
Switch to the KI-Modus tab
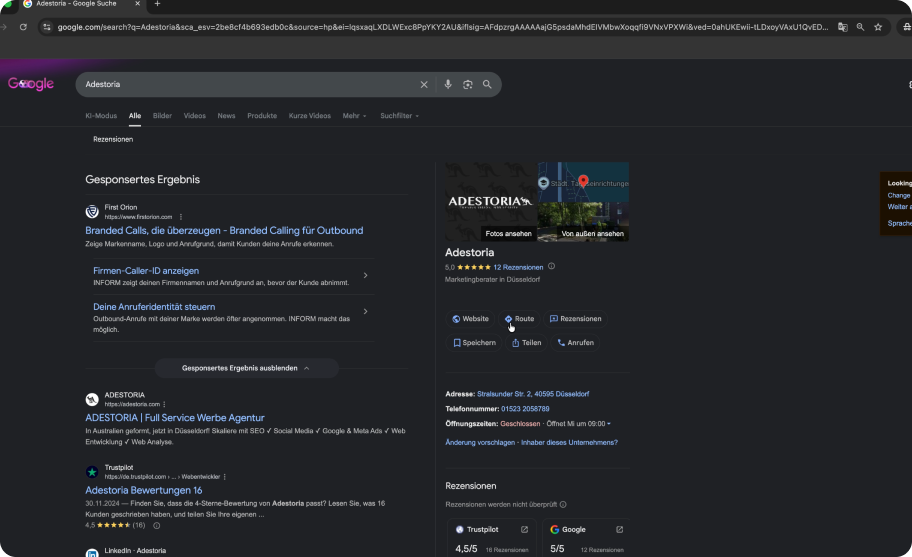101,116
